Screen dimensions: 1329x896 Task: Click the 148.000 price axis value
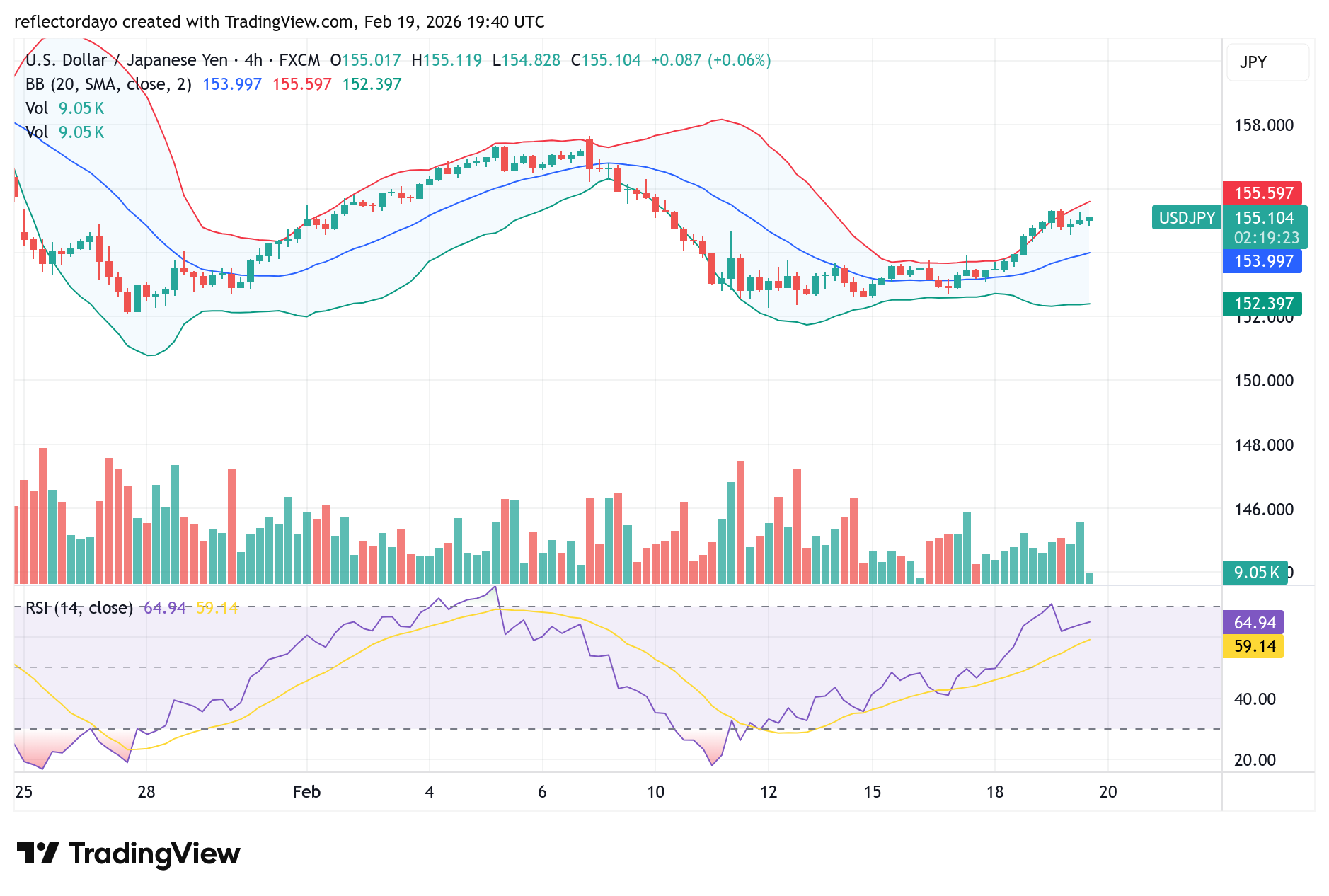[x=1264, y=445]
